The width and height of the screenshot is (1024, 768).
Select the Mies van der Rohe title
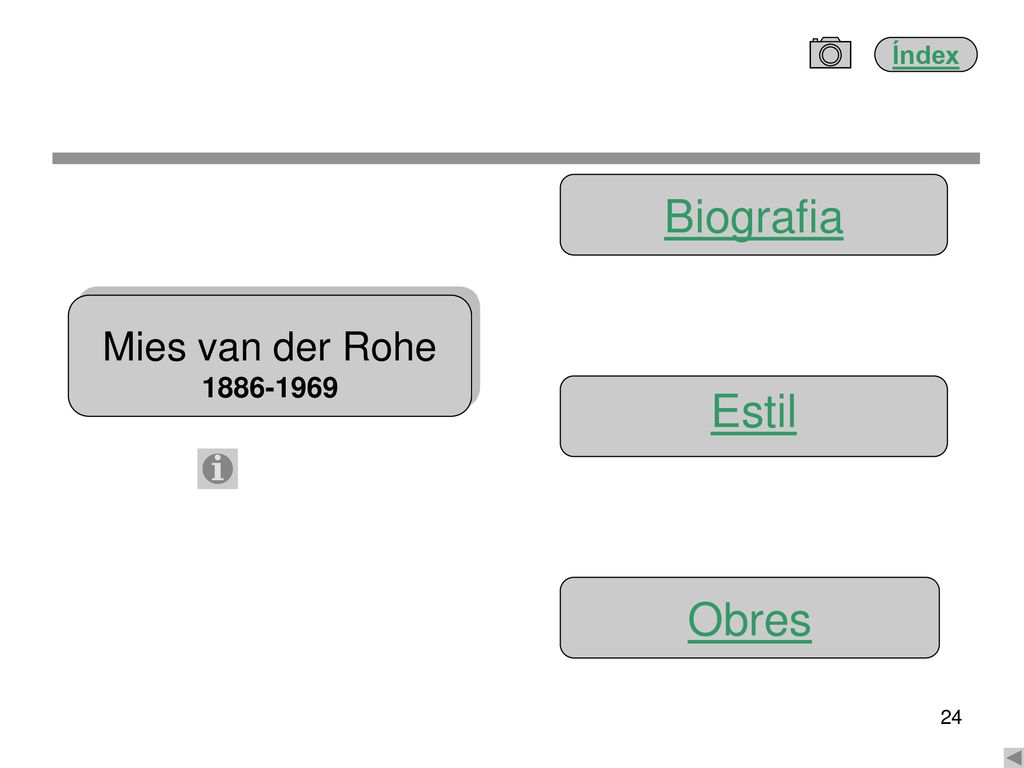(269, 346)
